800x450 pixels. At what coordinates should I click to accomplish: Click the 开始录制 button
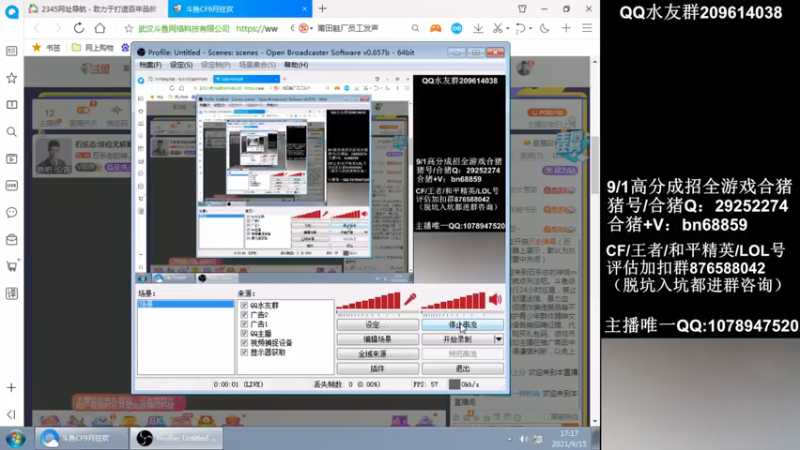458,339
